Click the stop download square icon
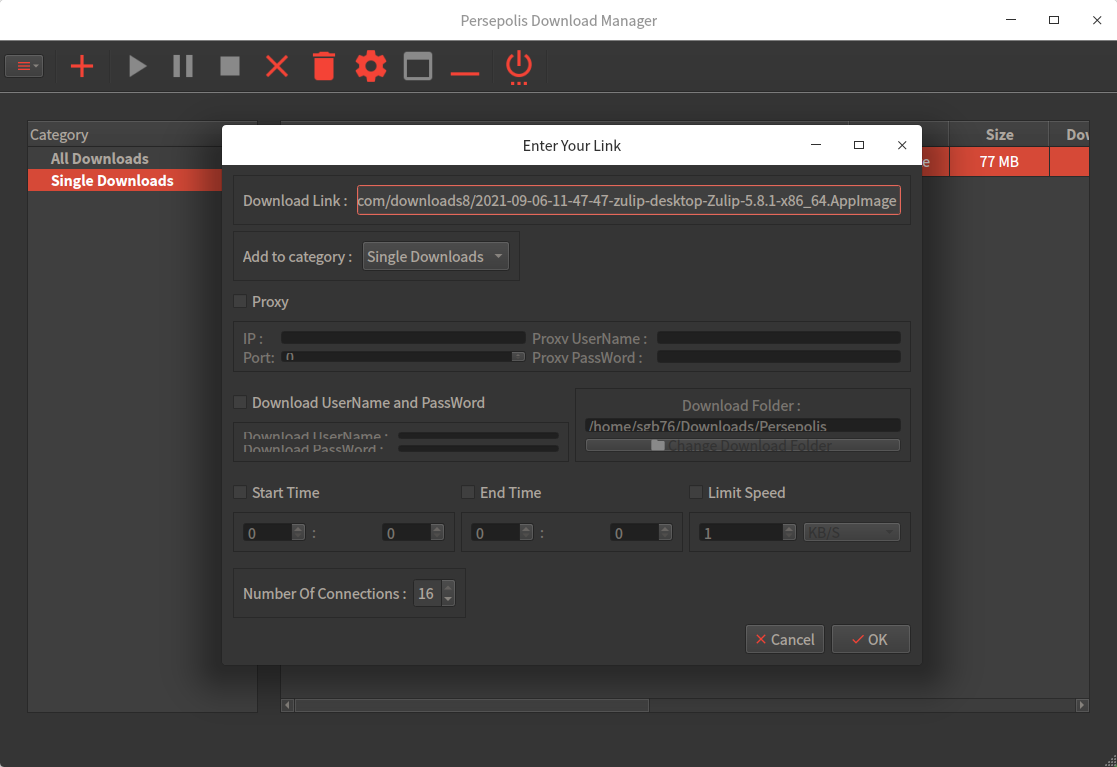1117x767 pixels. (x=230, y=67)
